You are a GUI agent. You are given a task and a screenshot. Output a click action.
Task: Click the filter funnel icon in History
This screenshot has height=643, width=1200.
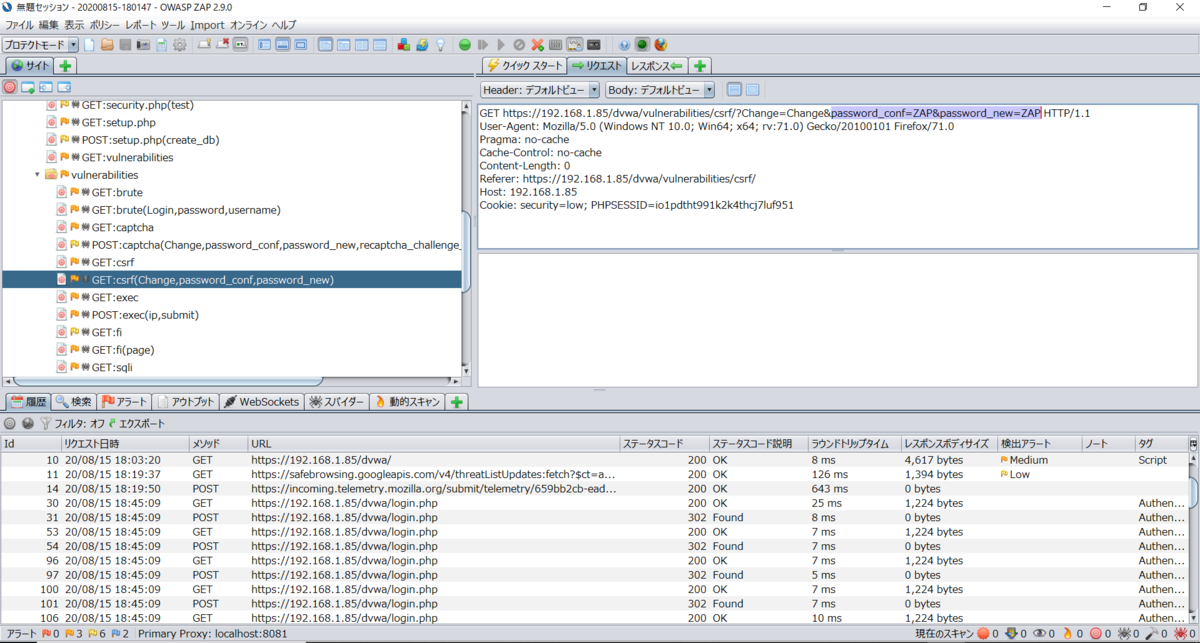pyautogui.click(x=45, y=423)
